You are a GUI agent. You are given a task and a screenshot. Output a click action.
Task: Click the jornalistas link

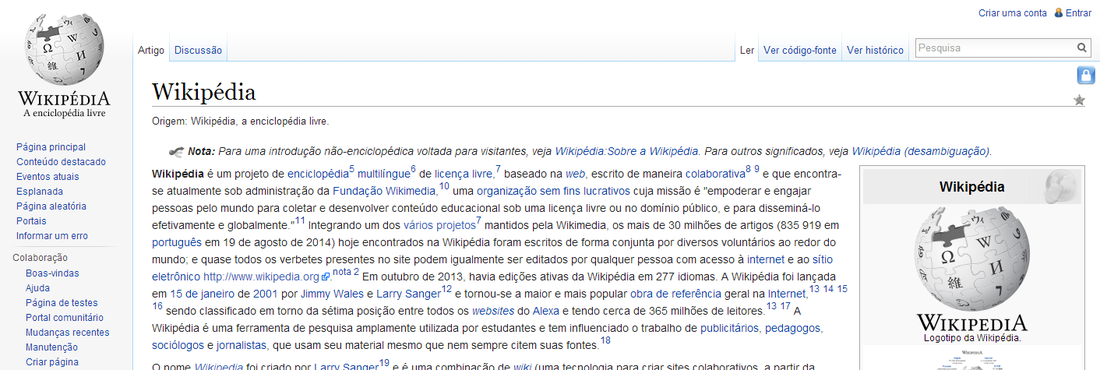241,345
